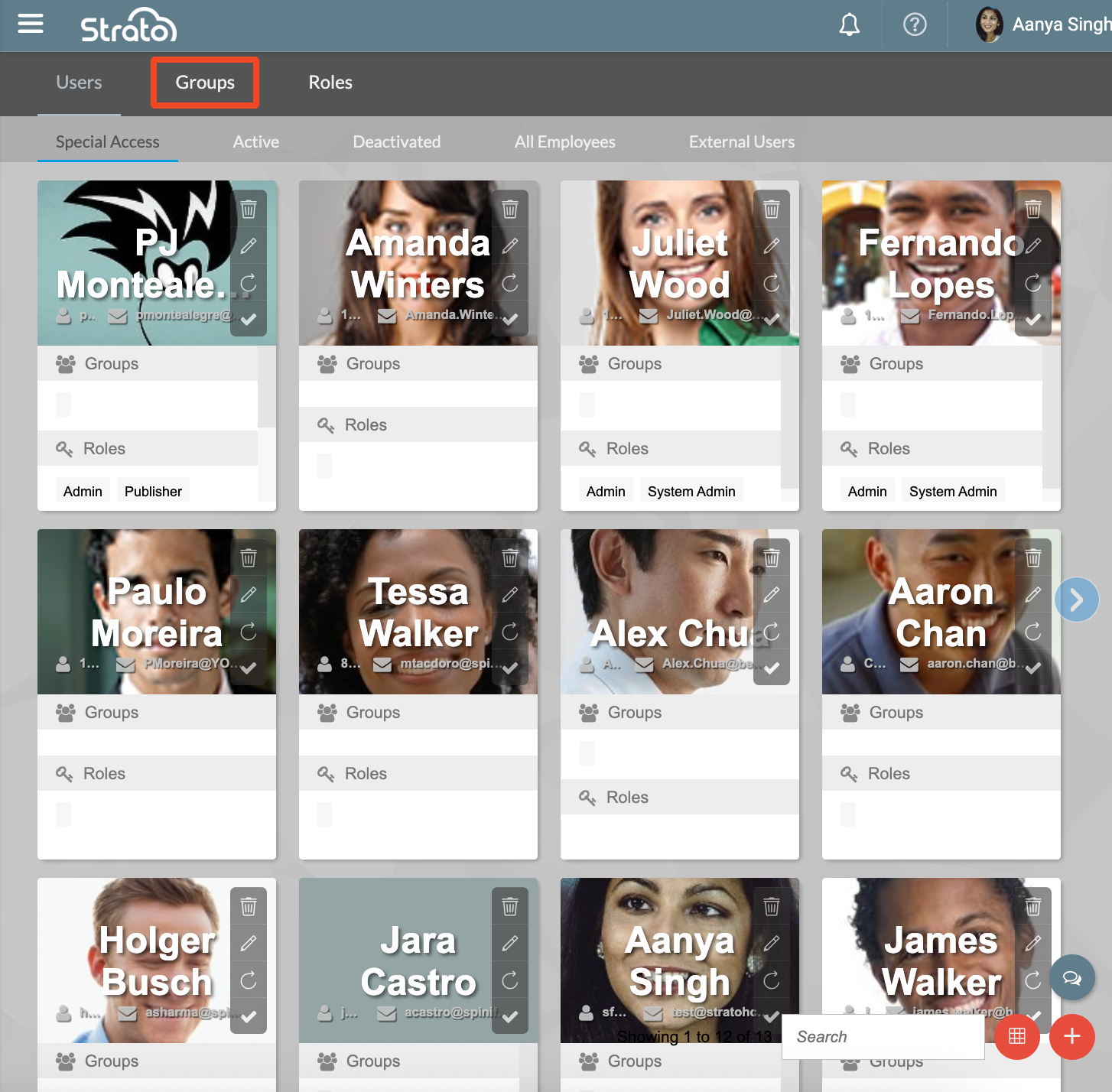
Task: Select the Deactivated filter tab
Action: (x=396, y=142)
